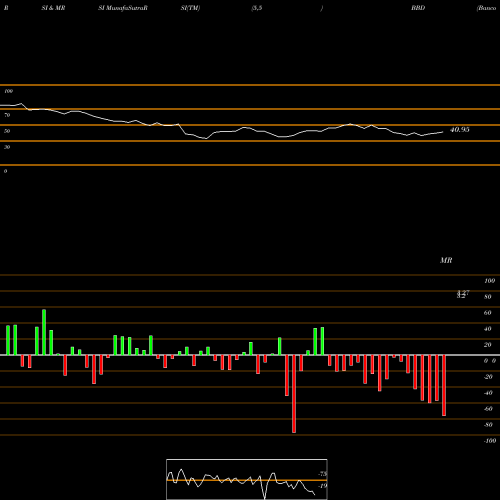This screenshot has width=500, height=500.
Task: Select the BBD ticker label in the header
Action: point(418,8)
